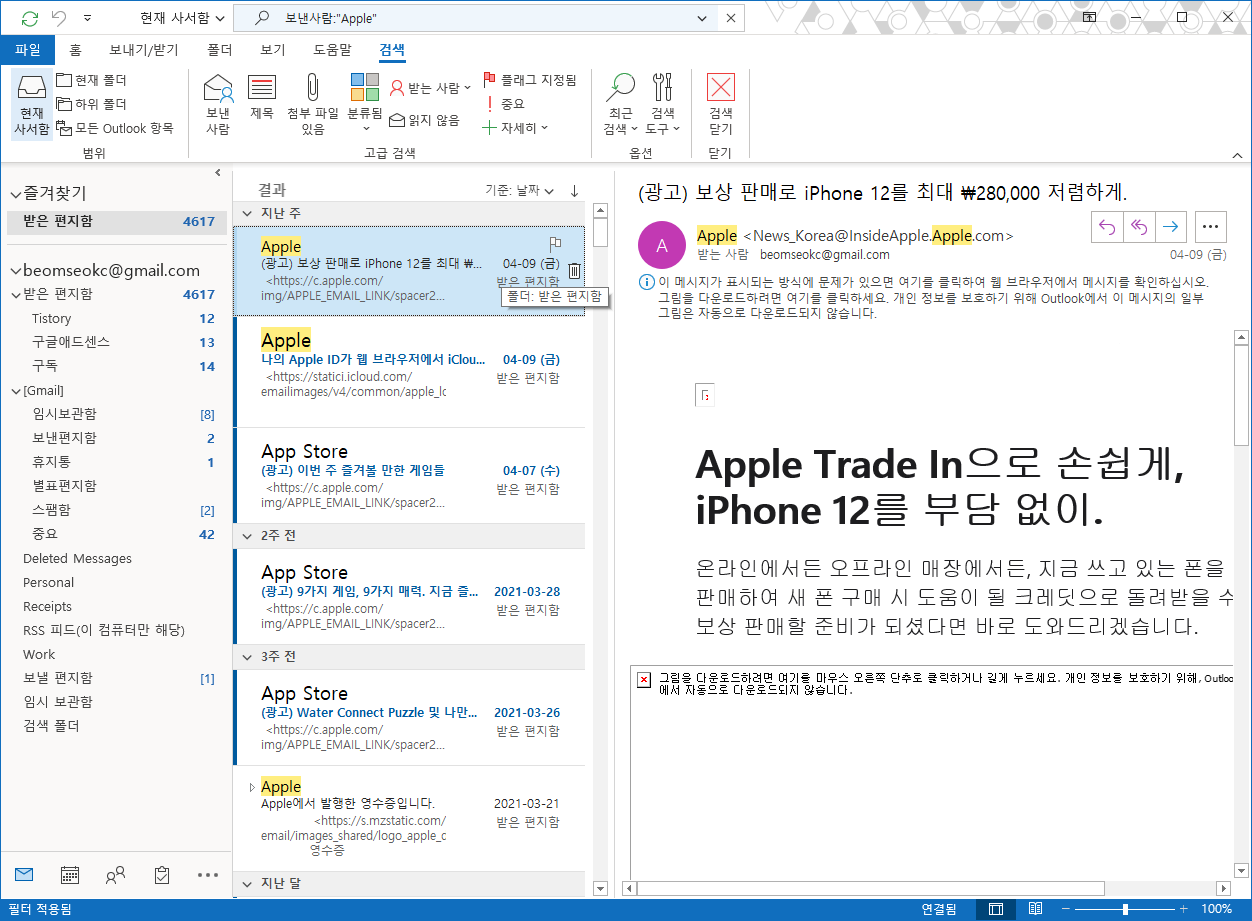Click the 검색 닫기 red X icon
1252x921 pixels.
coord(720,105)
